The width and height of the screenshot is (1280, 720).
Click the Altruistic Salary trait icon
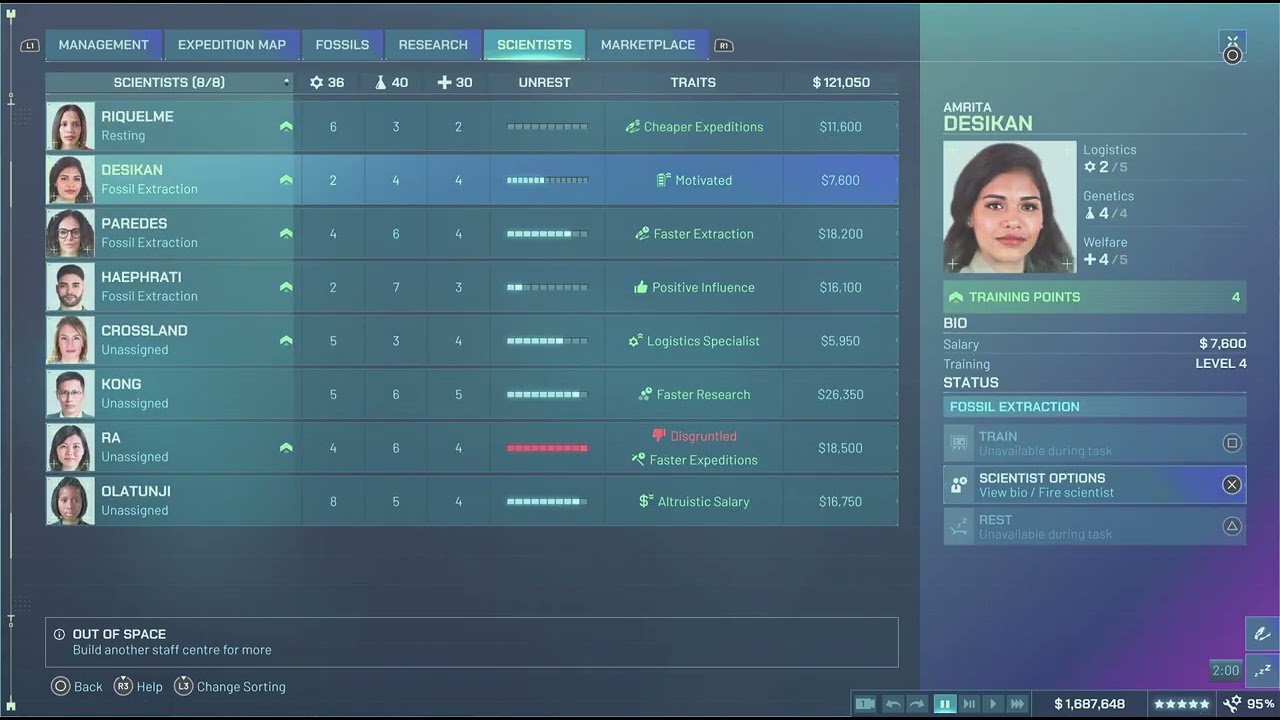pyautogui.click(x=646, y=501)
